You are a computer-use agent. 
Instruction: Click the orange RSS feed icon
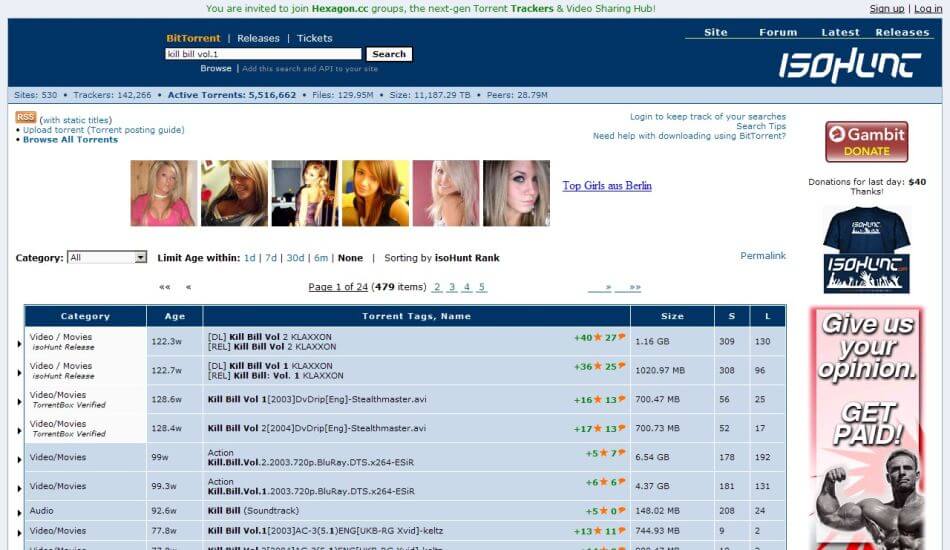coord(26,118)
